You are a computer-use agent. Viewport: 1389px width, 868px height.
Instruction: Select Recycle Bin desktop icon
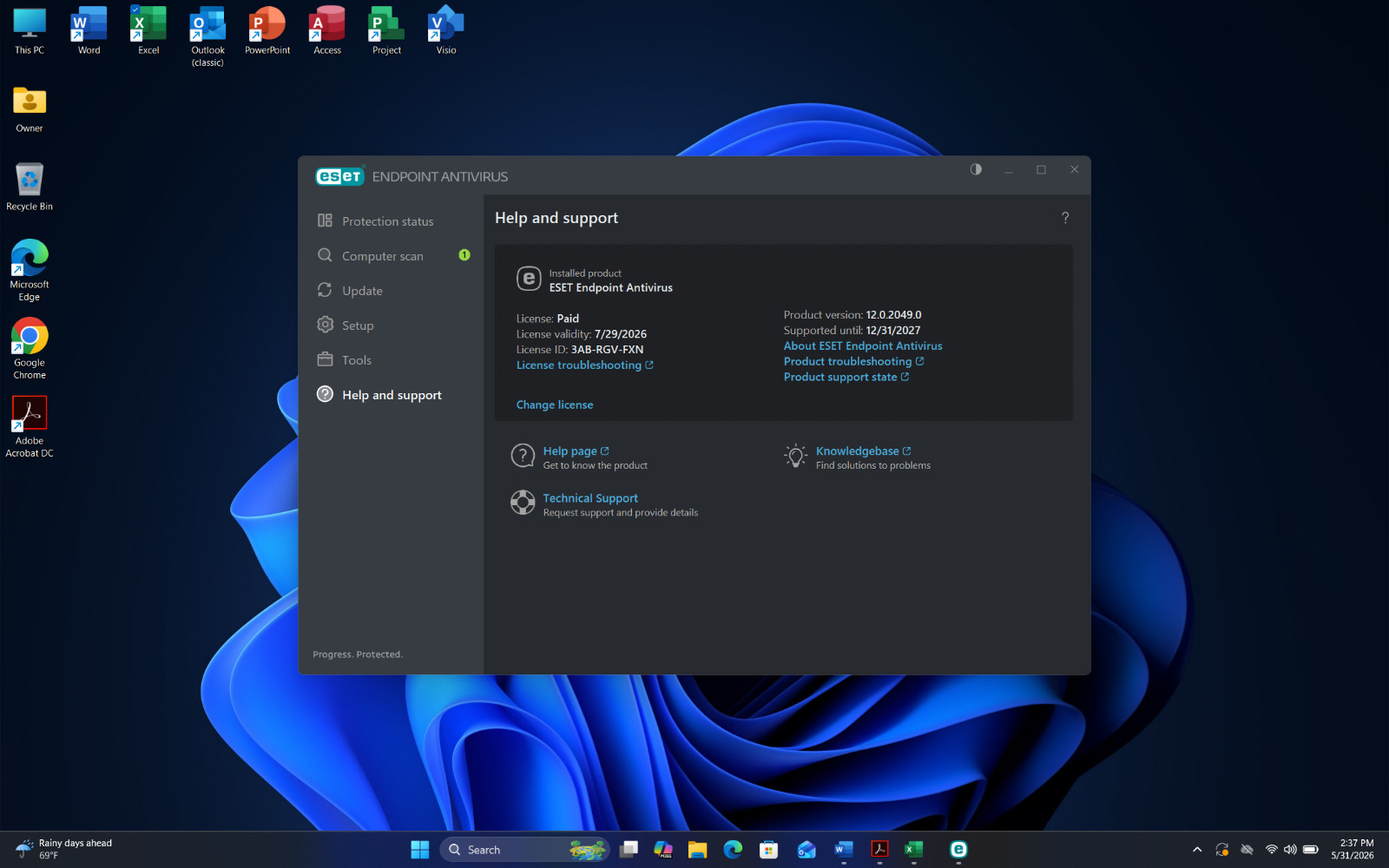tap(30, 187)
